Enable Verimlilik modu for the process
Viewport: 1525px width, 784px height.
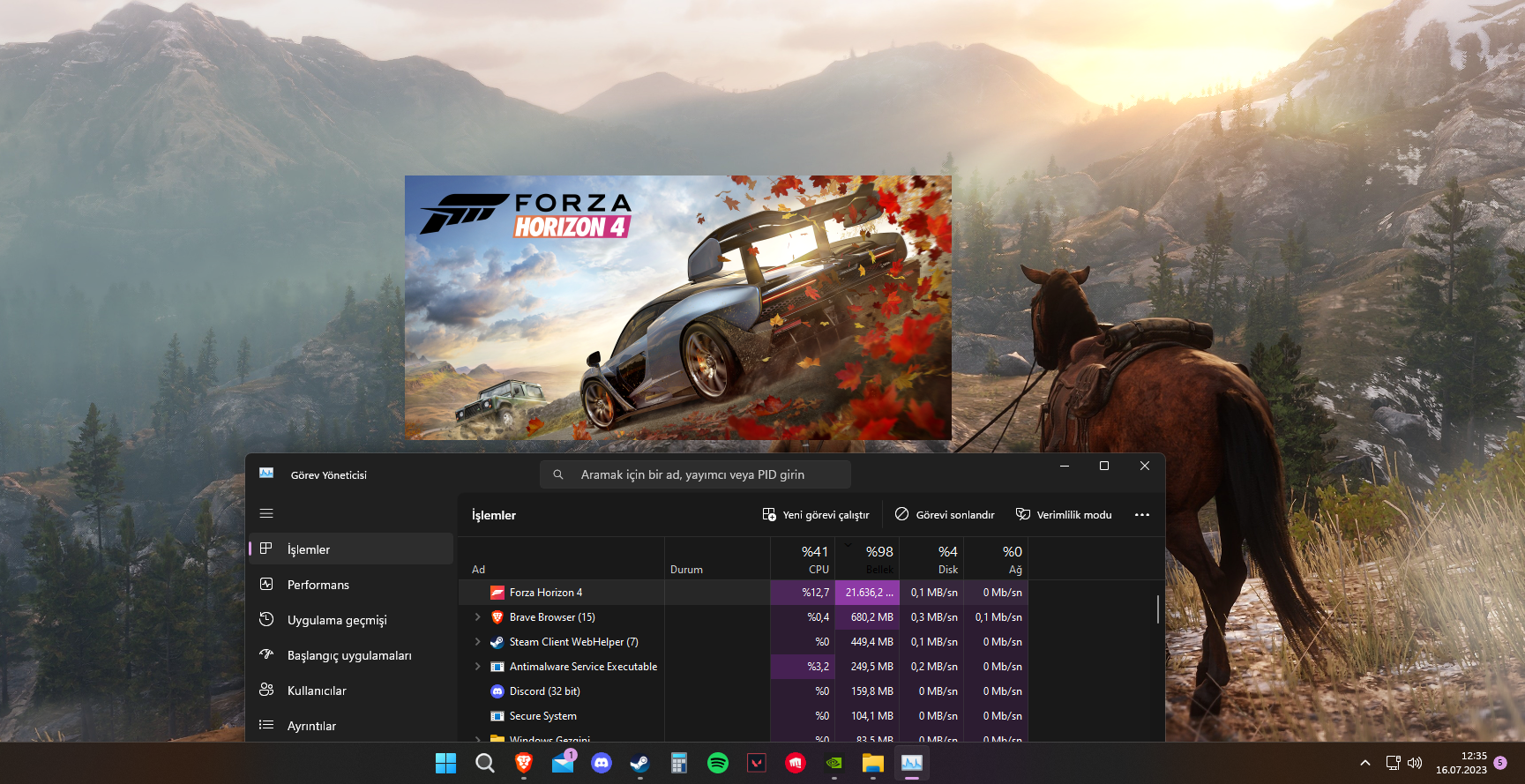coord(1064,515)
